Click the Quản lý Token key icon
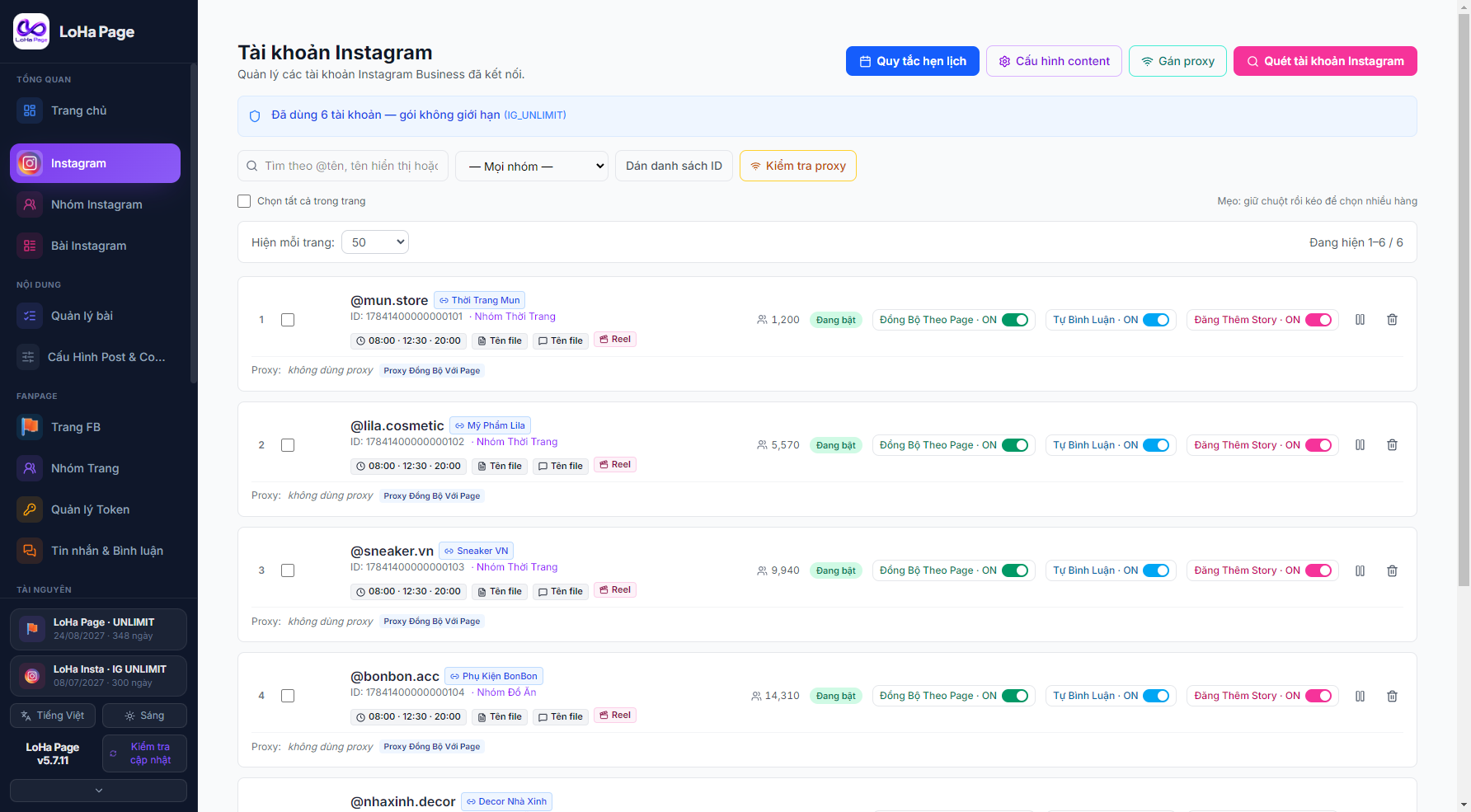This screenshot has height=812, width=1471. click(30, 509)
